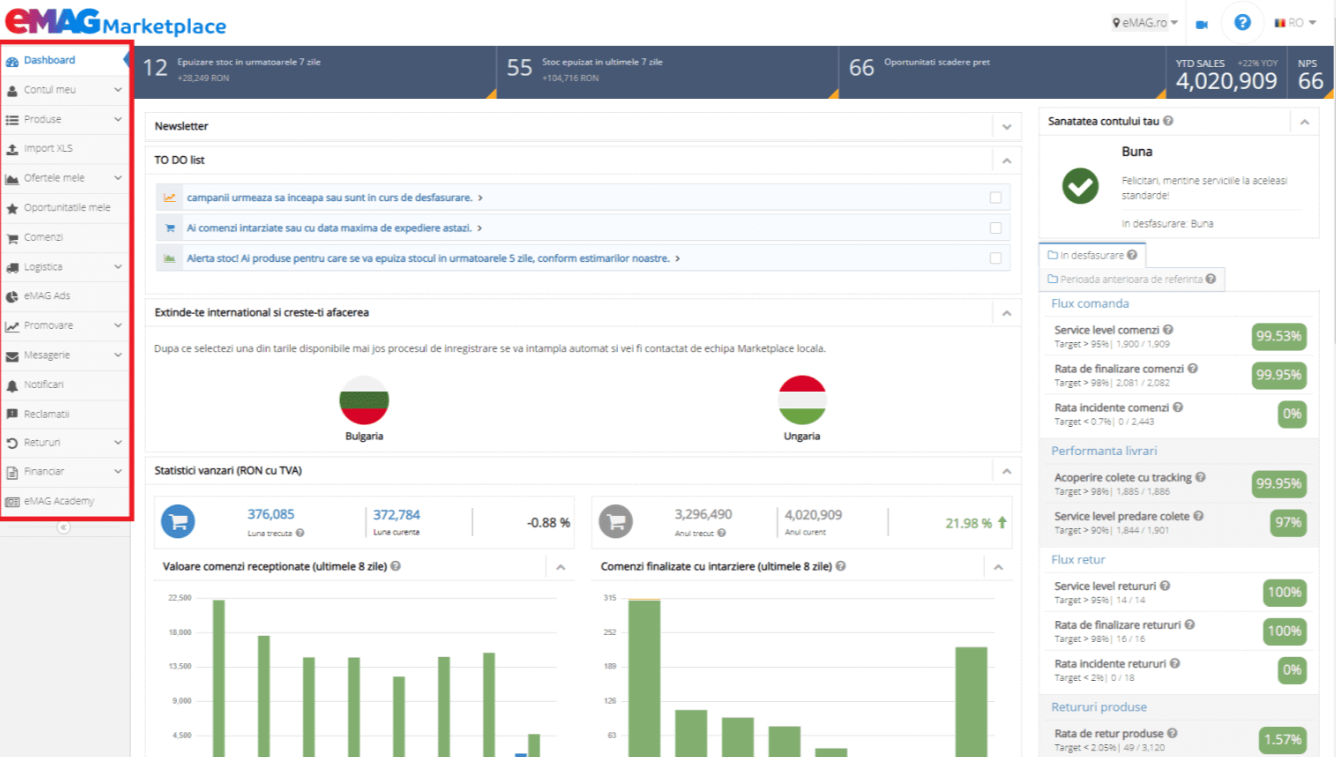Image resolution: width=1336 pixels, height=757 pixels.
Task: Open the blue help question mark icon
Action: tap(1242, 22)
